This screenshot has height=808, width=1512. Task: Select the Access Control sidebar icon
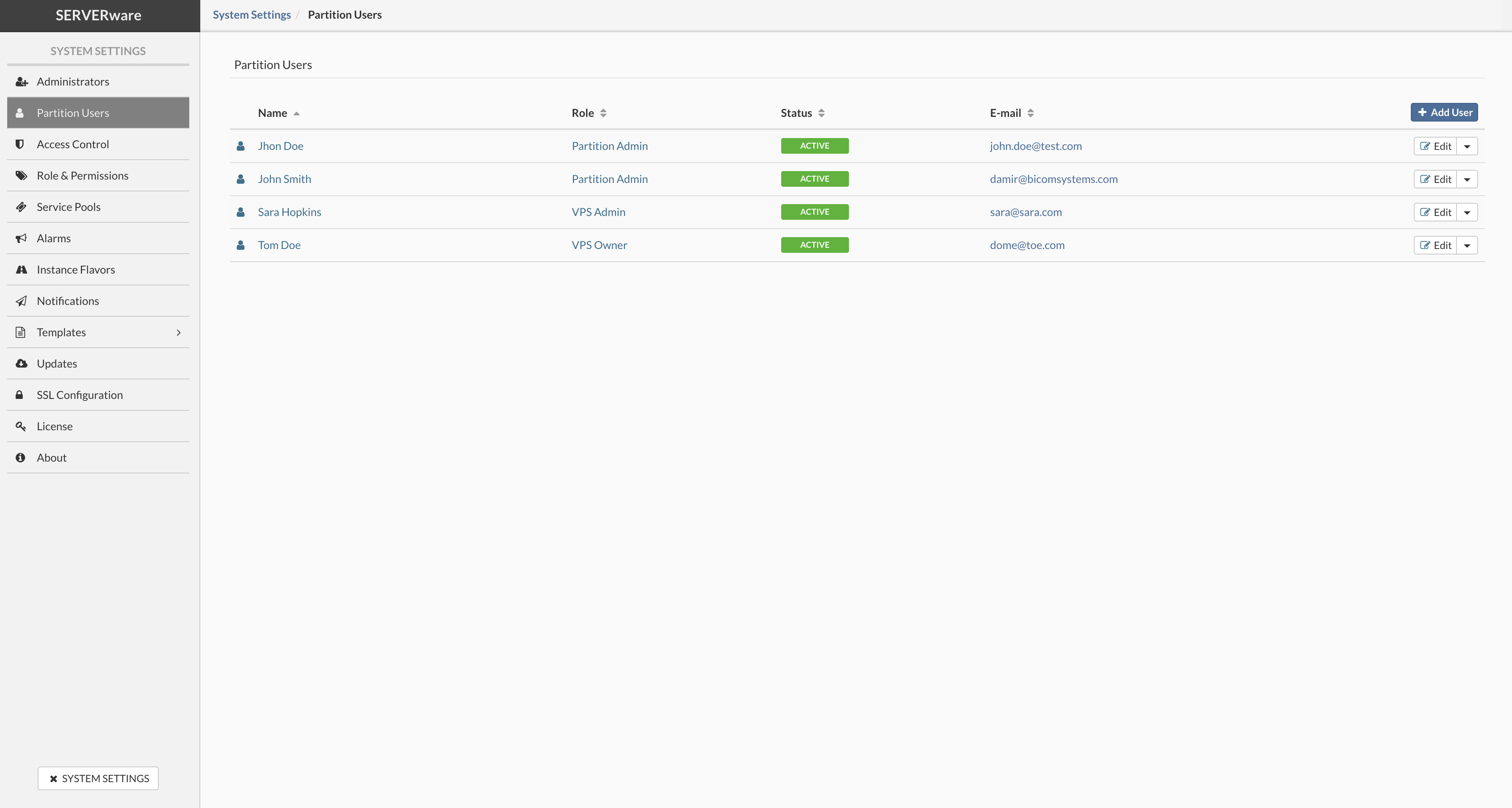click(20, 144)
